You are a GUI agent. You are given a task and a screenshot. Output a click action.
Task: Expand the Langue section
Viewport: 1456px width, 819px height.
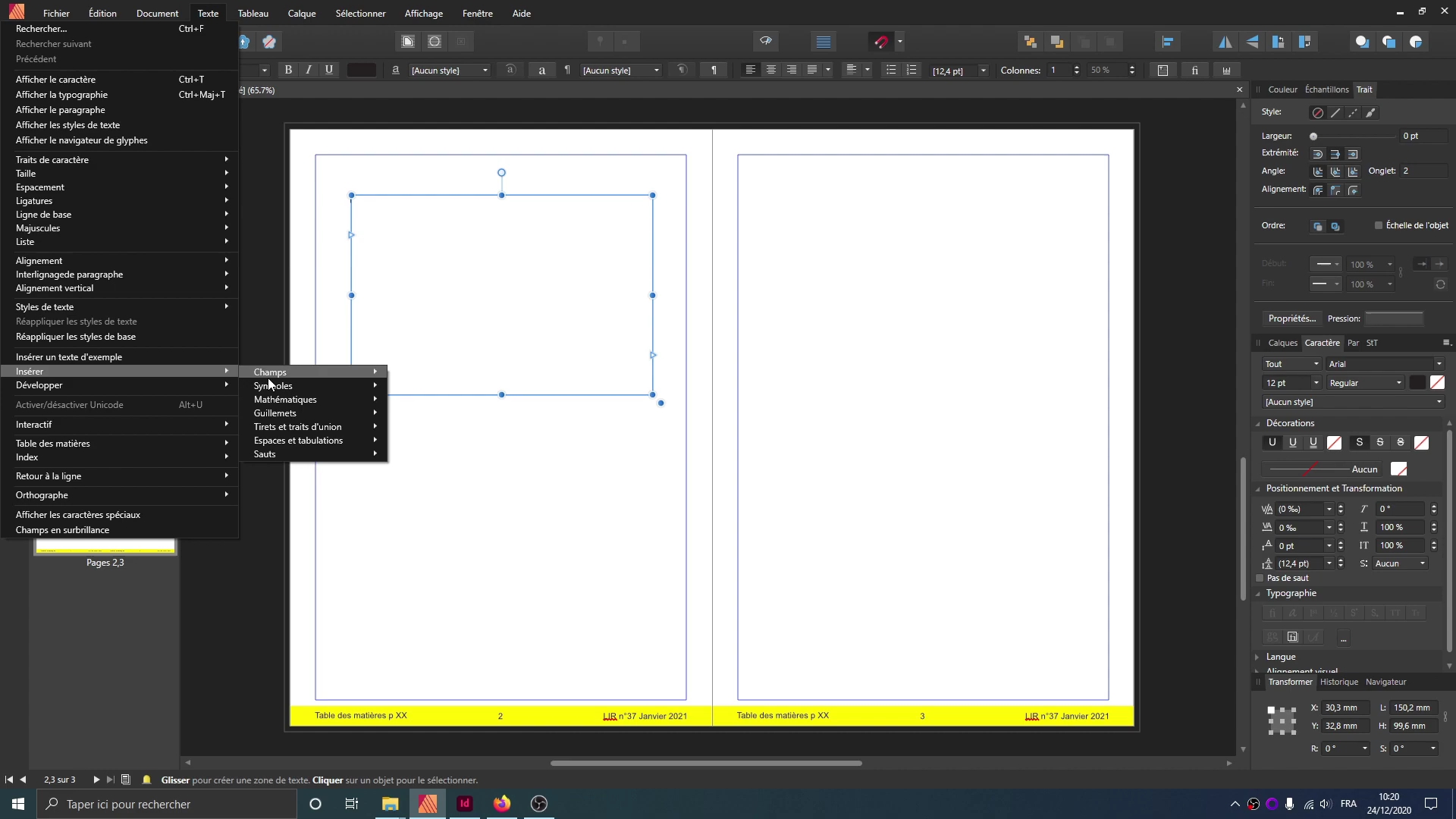pos(1281,657)
